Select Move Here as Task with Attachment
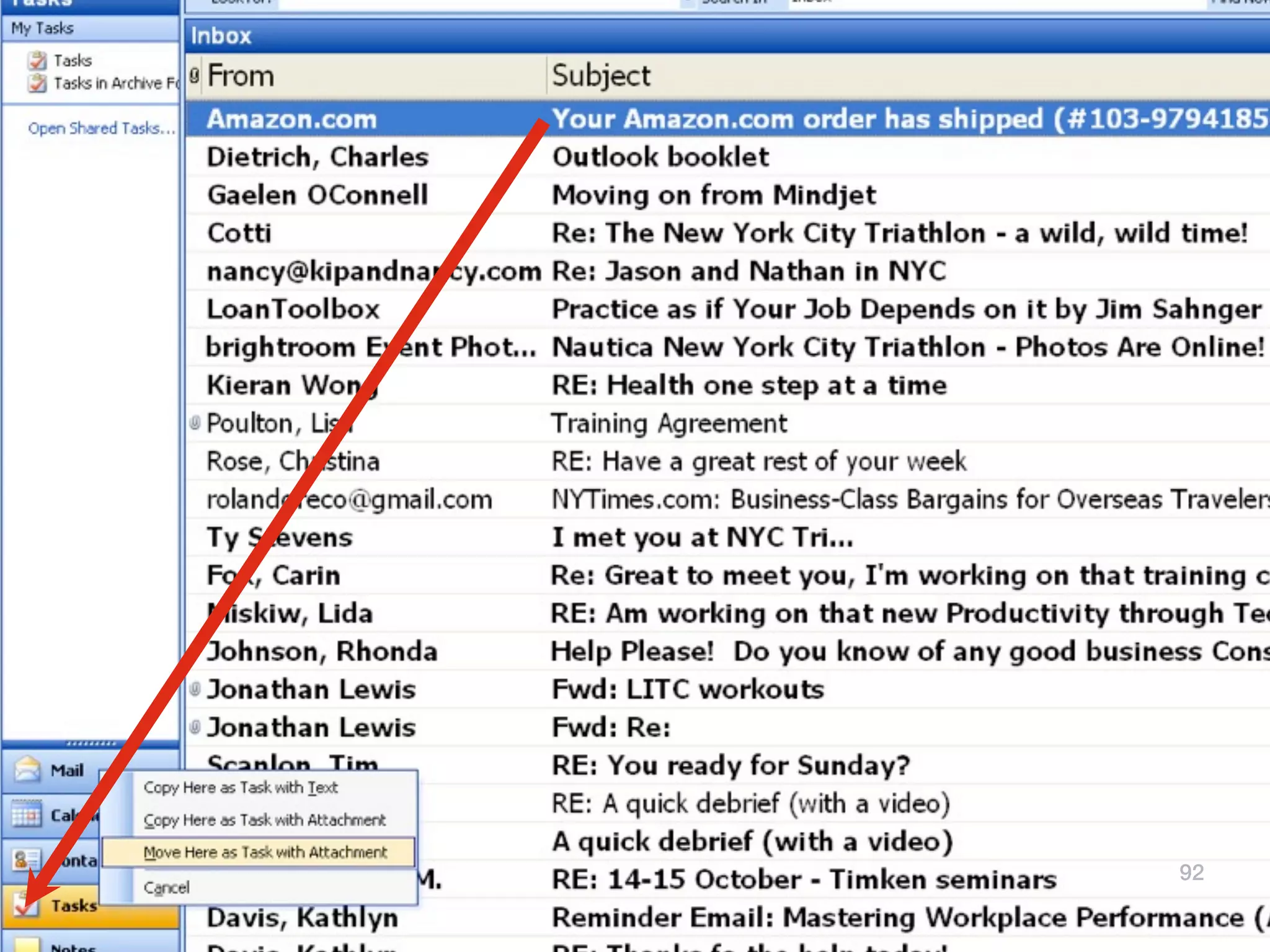The height and width of the screenshot is (952, 1270). point(265,852)
